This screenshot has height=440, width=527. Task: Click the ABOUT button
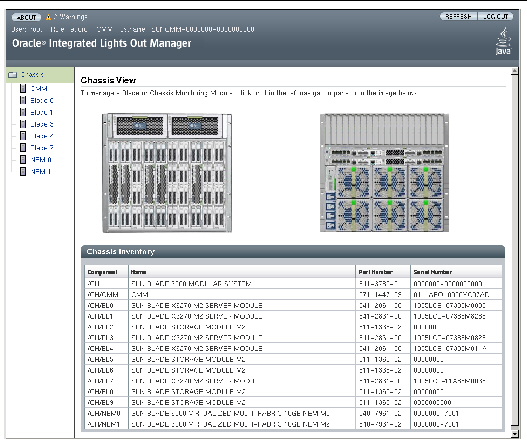26,17
